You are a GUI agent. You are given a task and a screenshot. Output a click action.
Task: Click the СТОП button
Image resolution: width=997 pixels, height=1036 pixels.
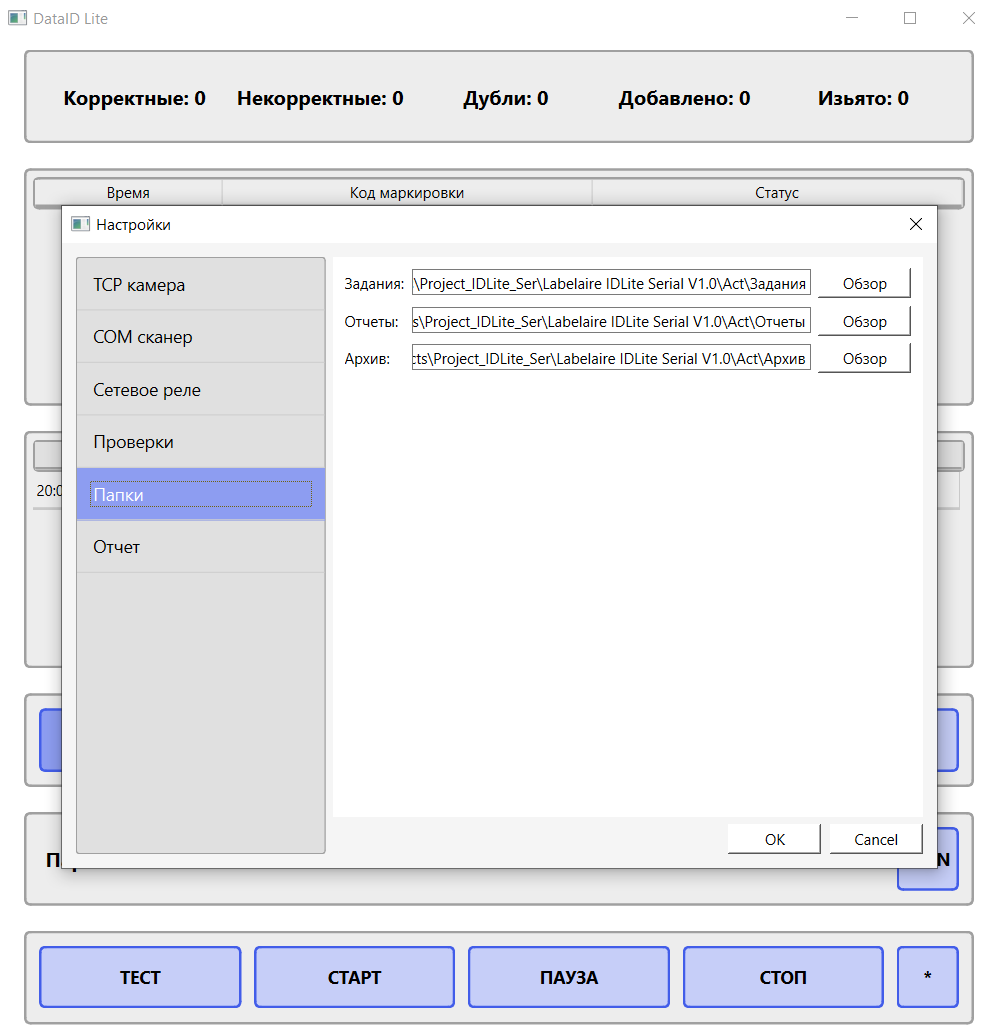tap(782, 977)
